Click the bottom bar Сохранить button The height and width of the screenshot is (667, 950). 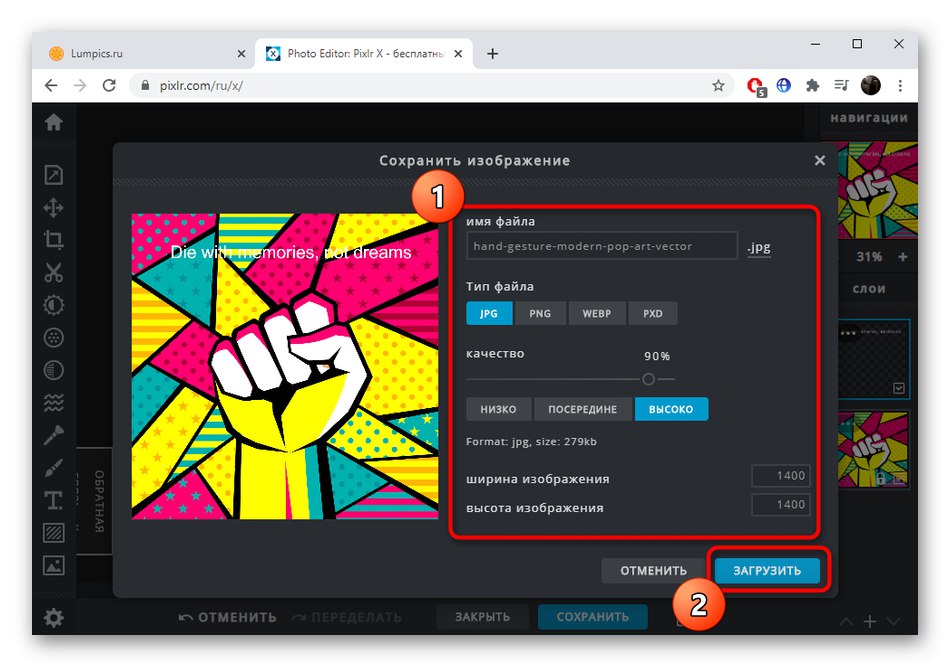[593, 617]
